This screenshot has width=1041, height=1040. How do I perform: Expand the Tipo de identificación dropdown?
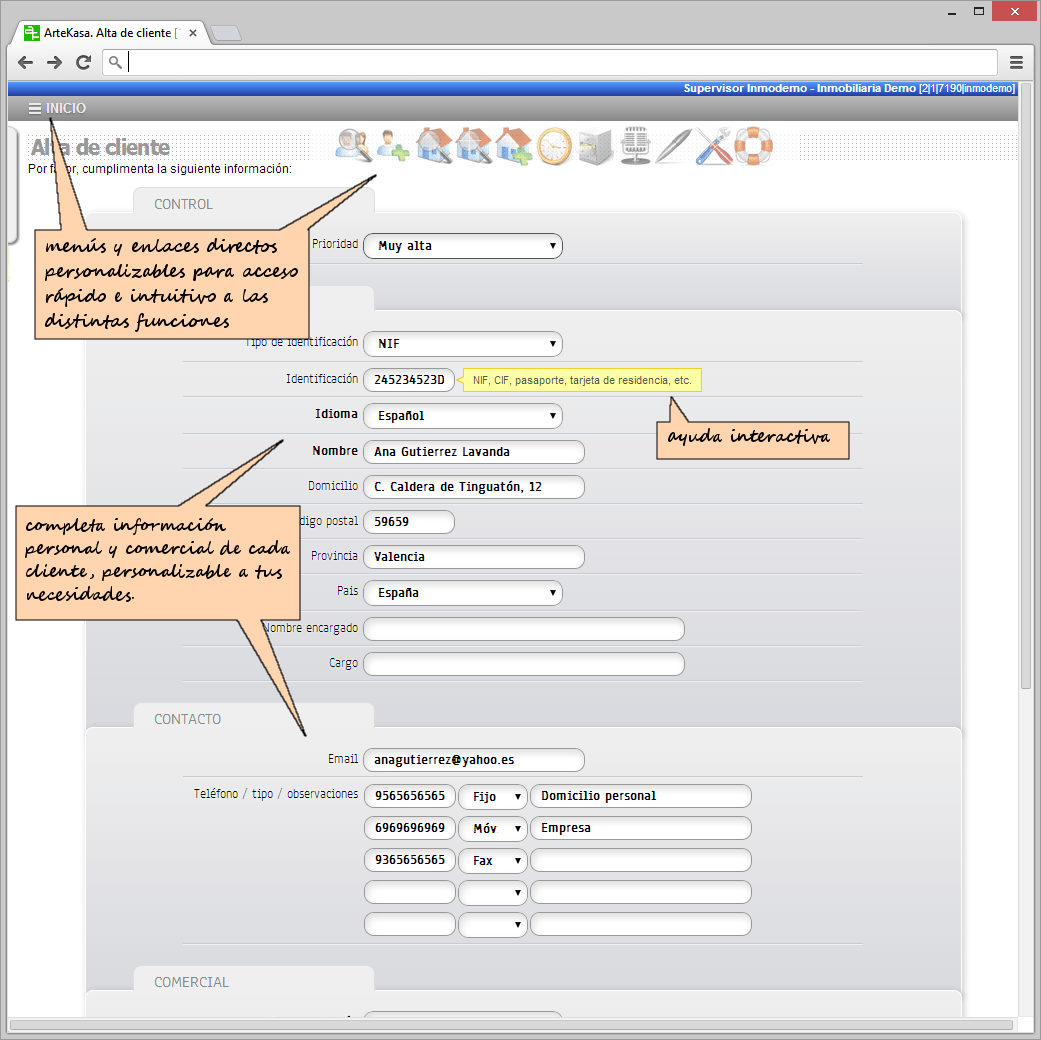coord(462,344)
